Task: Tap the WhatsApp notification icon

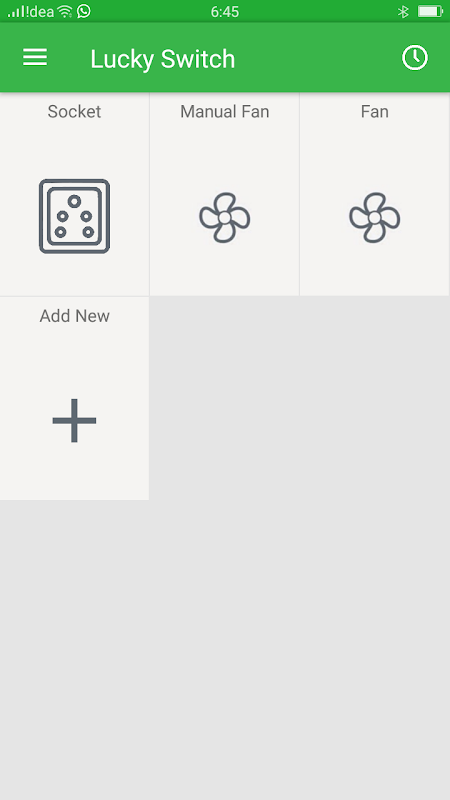Action: pos(84,11)
